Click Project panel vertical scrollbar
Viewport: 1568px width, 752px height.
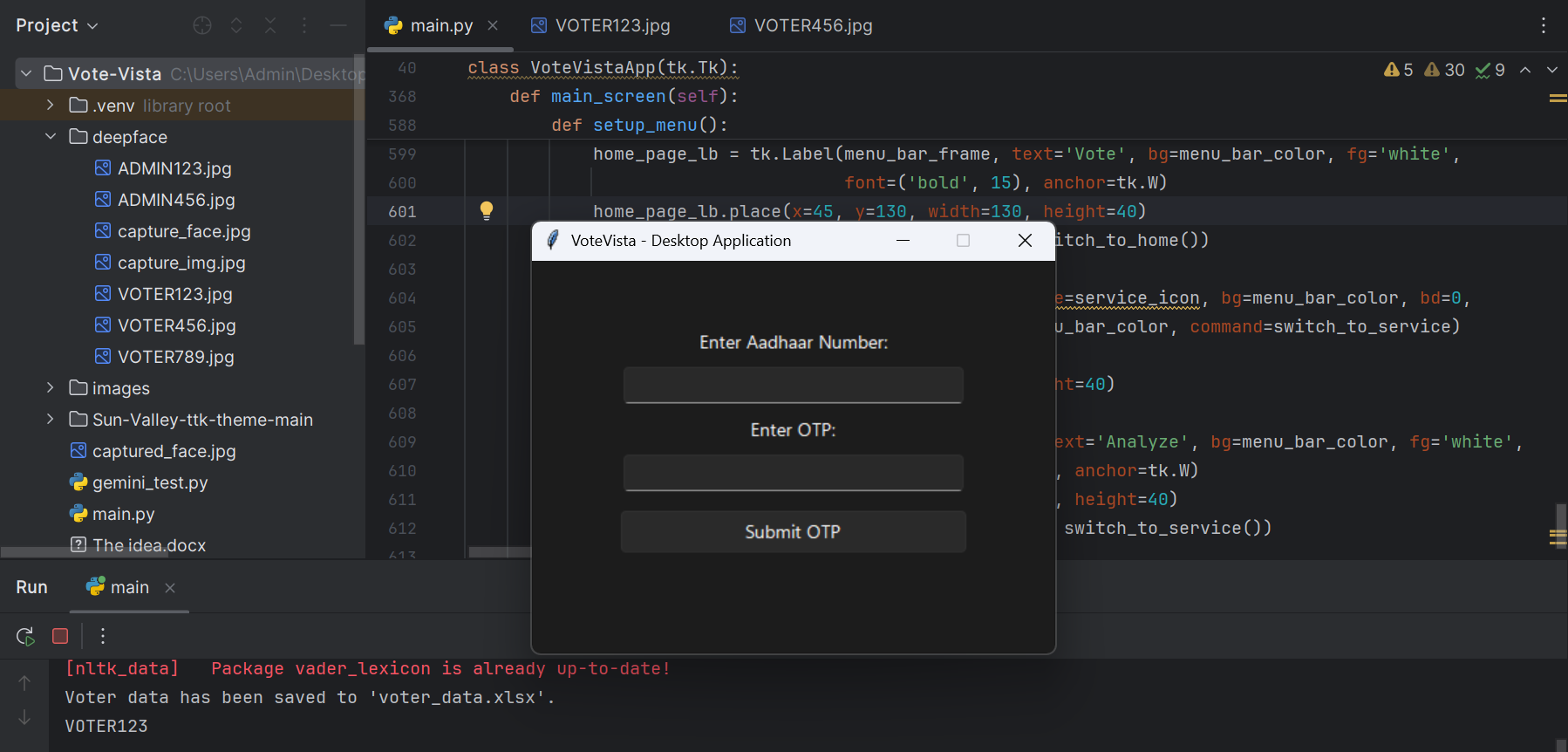358,199
